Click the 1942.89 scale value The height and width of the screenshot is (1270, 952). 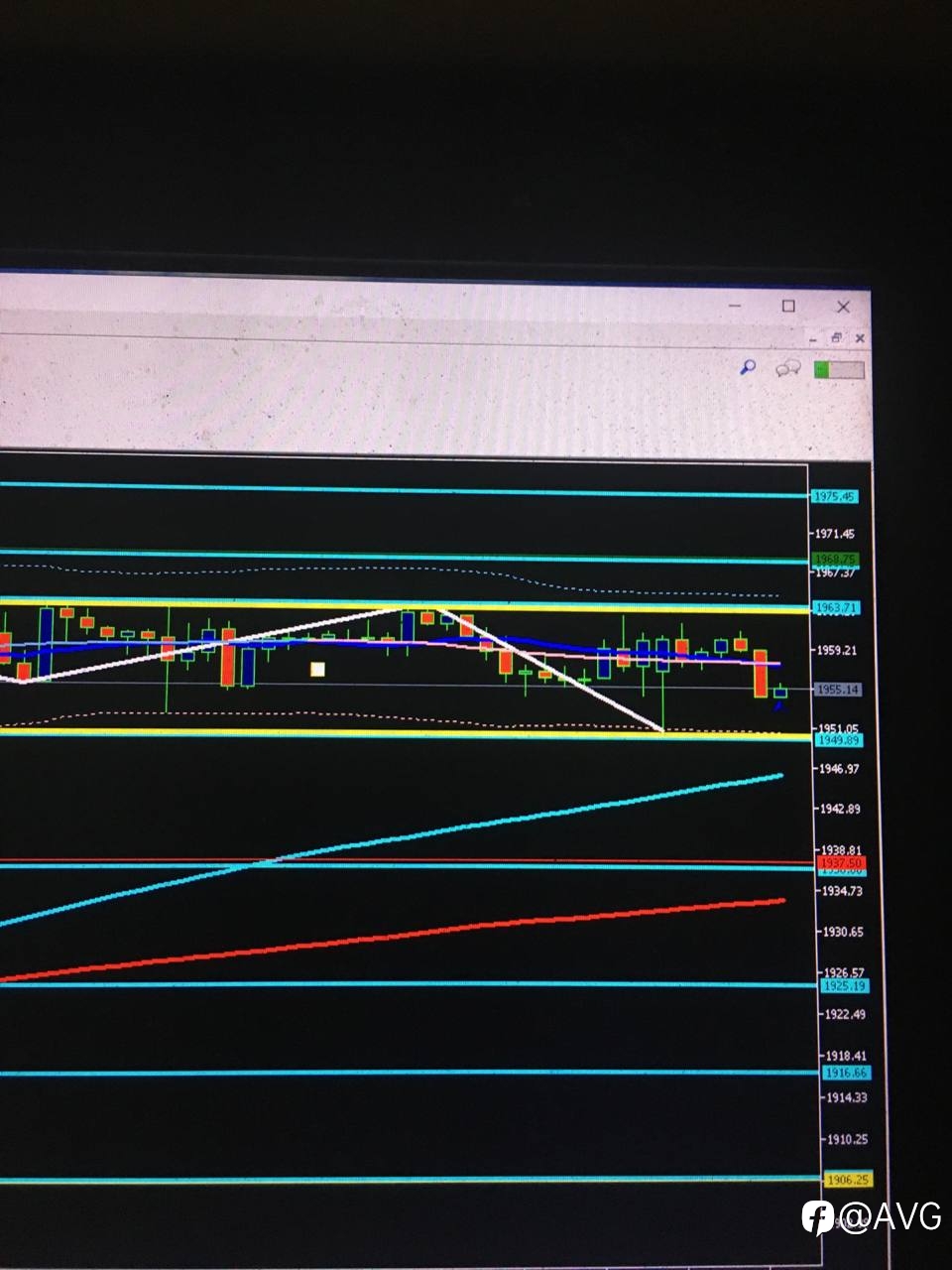pos(841,809)
